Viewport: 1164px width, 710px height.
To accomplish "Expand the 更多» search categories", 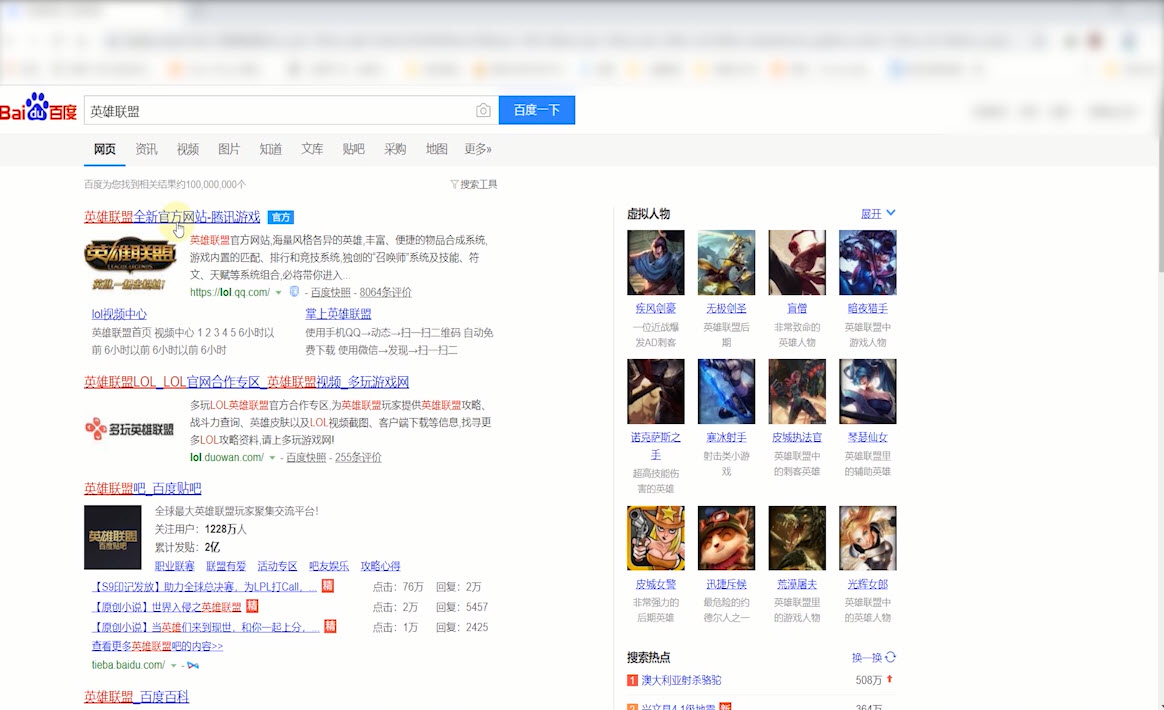I will point(478,149).
